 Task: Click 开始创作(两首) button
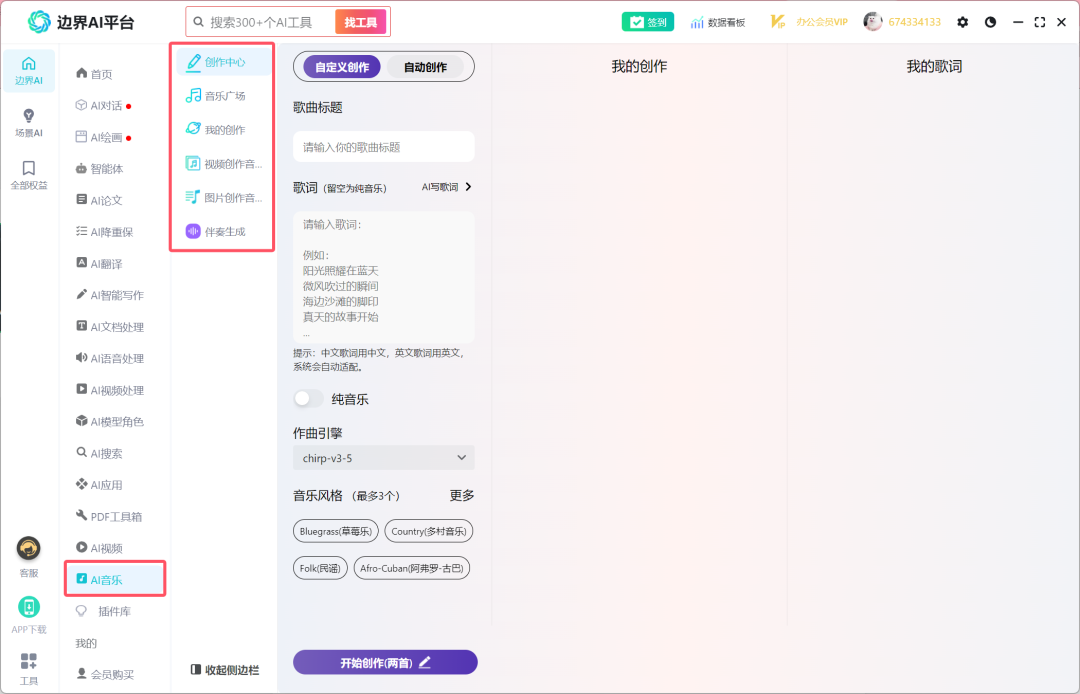[x=385, y=662]
